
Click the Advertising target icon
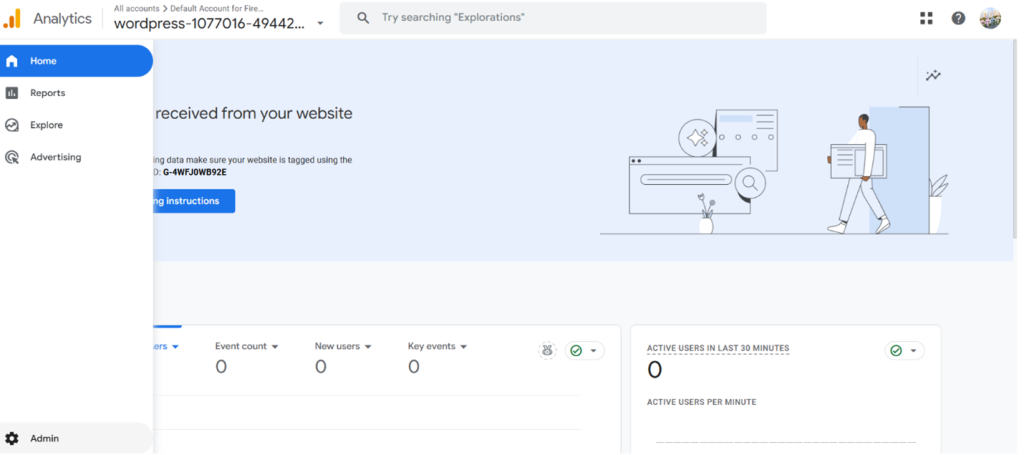(x=12, y=157)
